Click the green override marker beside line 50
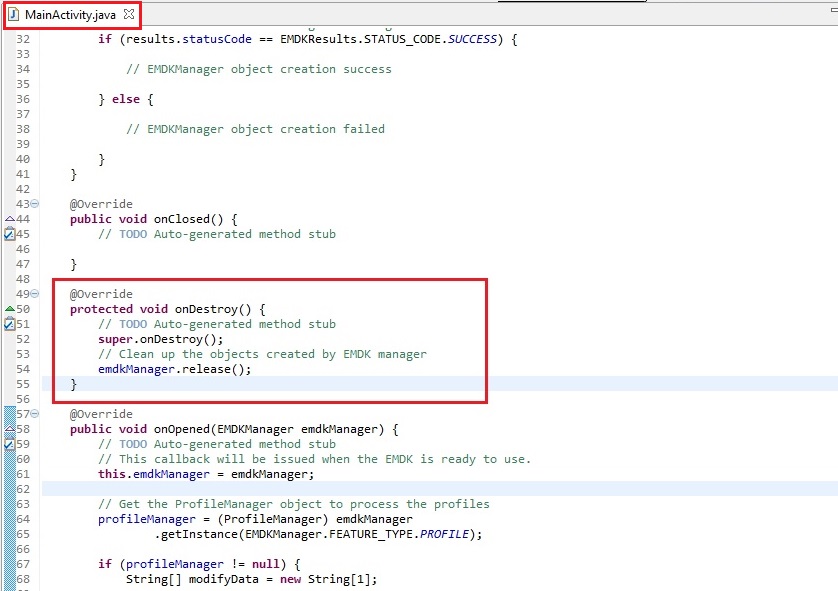Image resolution: width=838 pixels, height=591 pixels. pos(9,309)
